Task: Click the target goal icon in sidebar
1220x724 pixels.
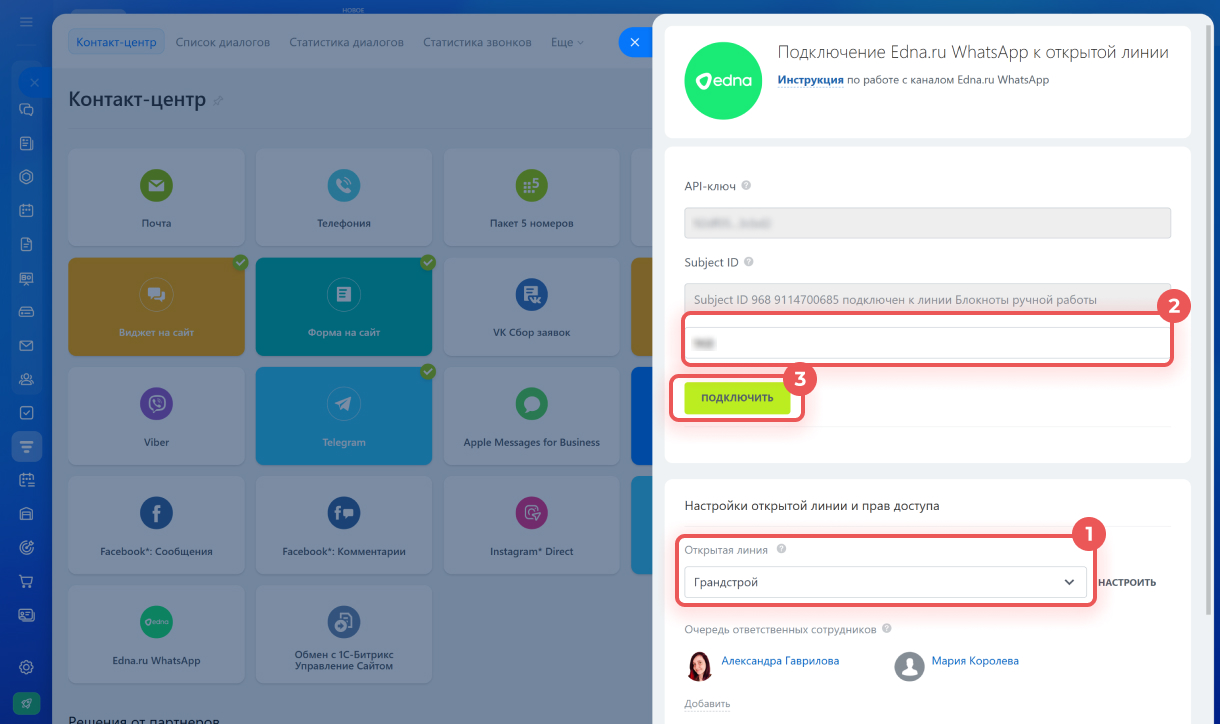Action: click(x=27, y=547)
